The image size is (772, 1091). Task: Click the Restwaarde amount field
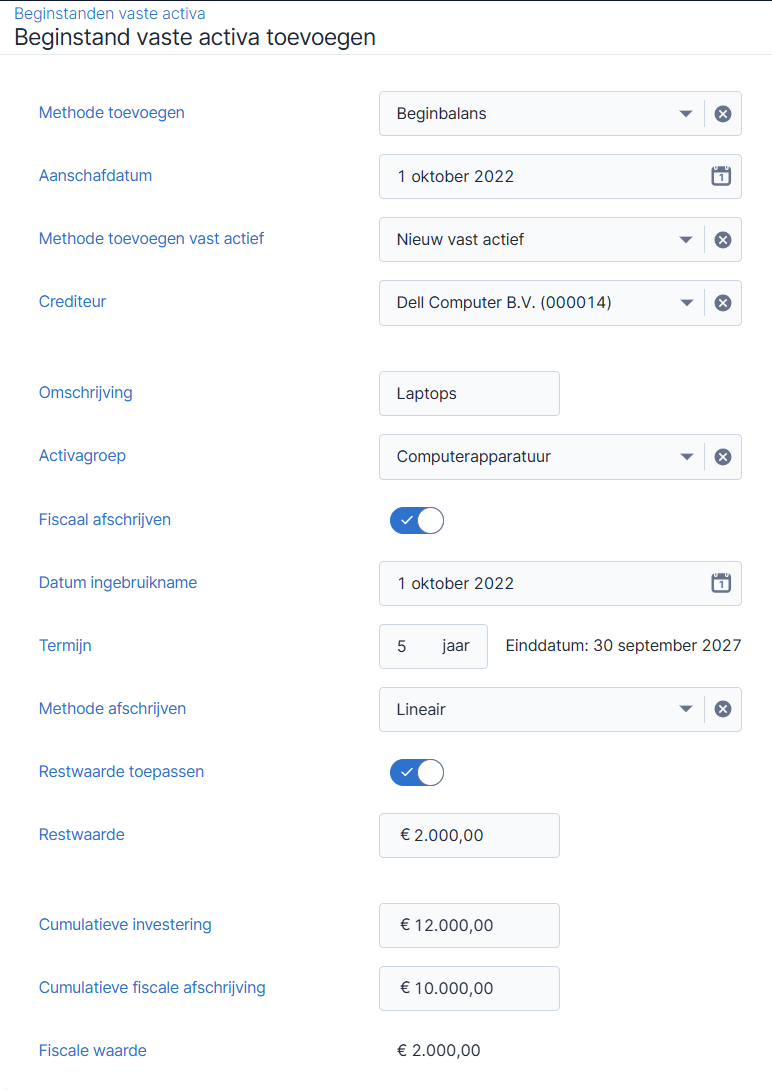tap(469, 835)
